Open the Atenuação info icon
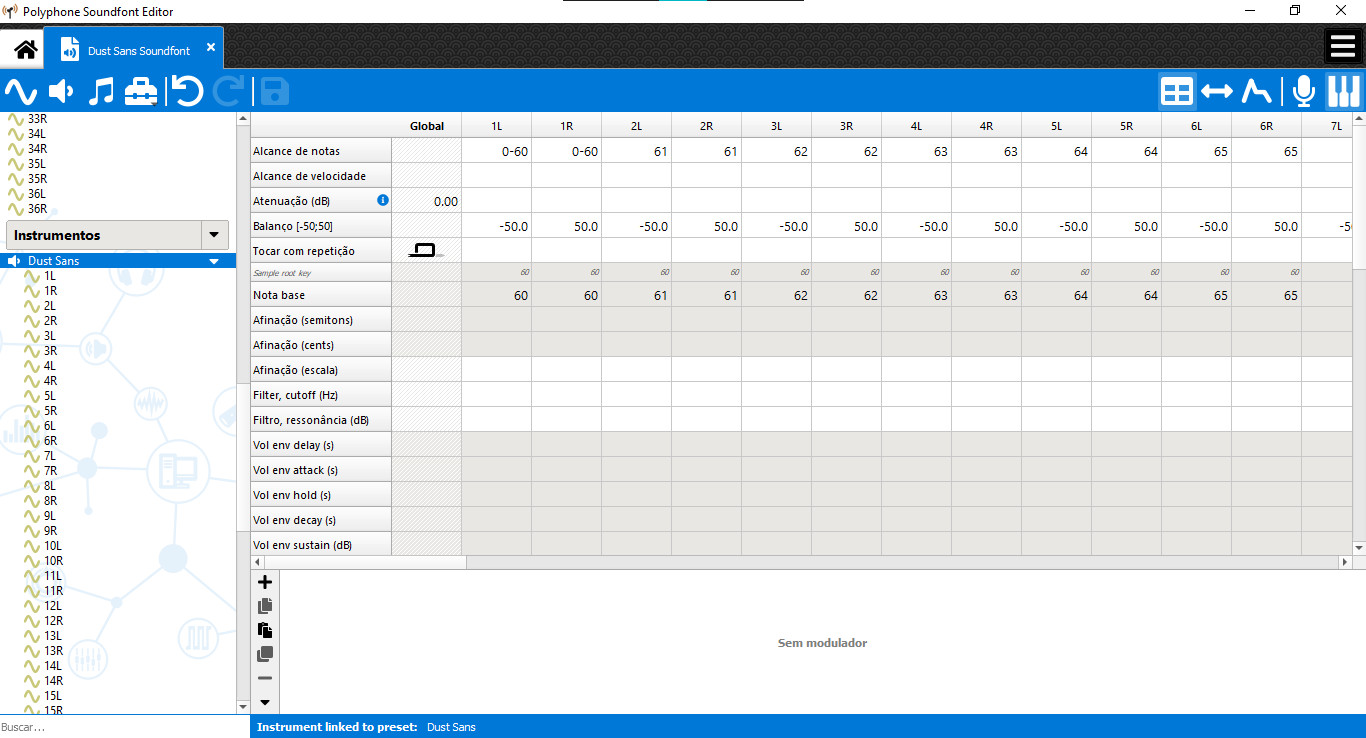 (x=382, y=200)
